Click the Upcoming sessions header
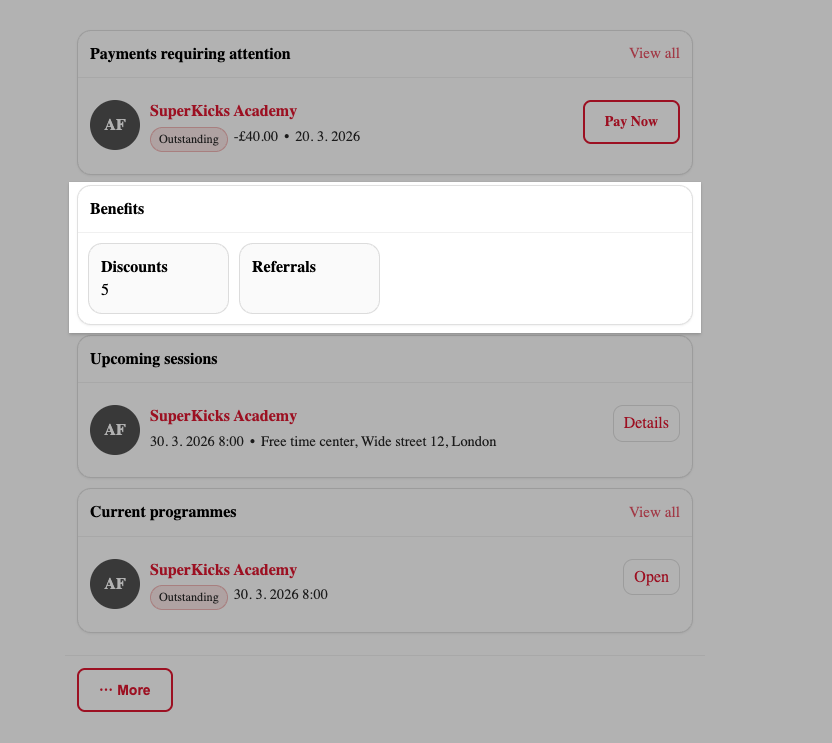 153,358
